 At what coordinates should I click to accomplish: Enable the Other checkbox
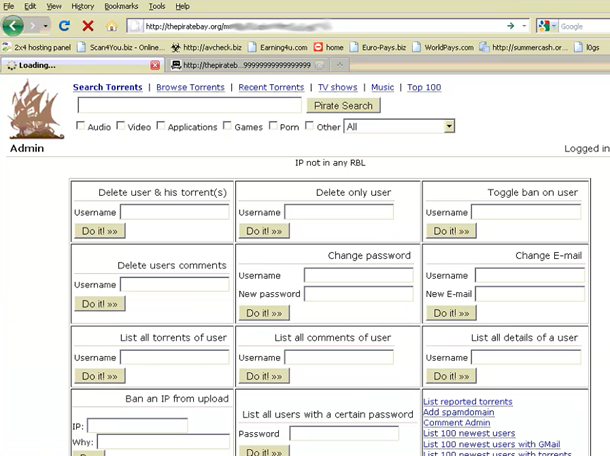tap(310, 126)
